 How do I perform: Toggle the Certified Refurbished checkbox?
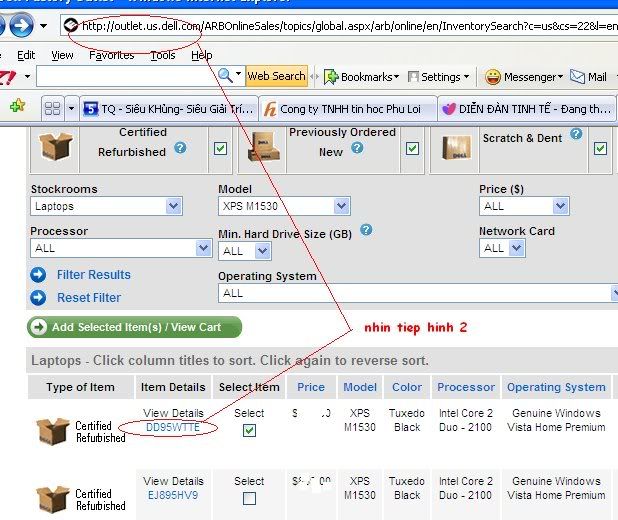click(x=220, y=149)
